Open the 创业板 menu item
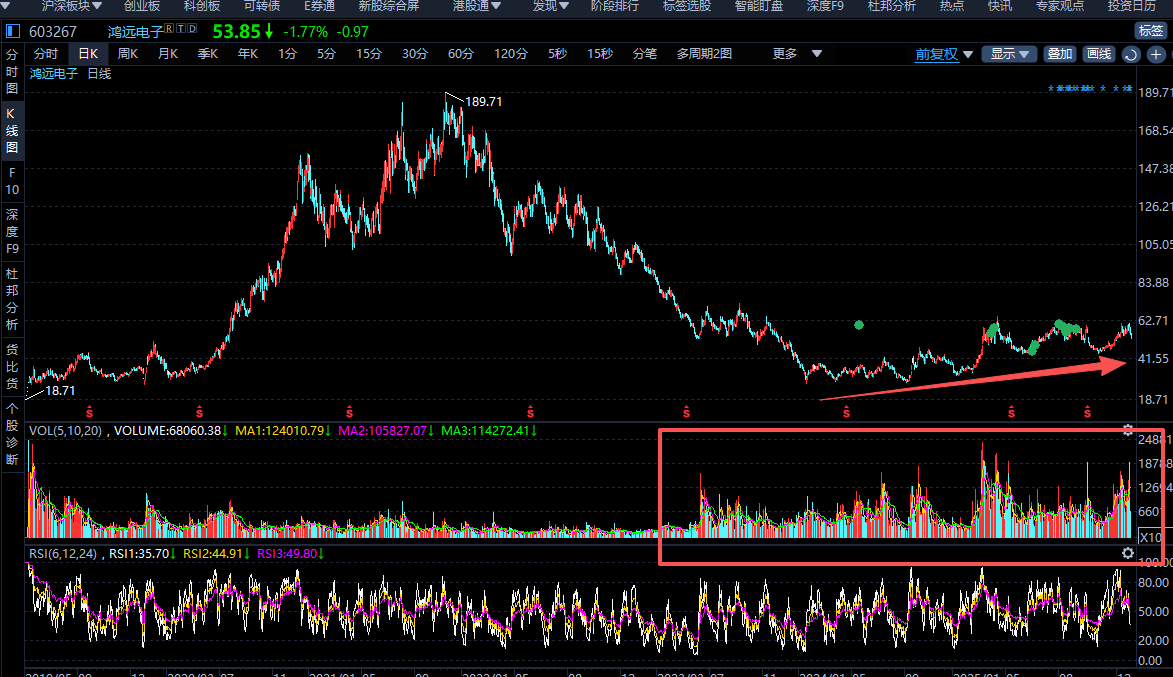The width and height of the screenshot is (1173, 677). [142, 6]
